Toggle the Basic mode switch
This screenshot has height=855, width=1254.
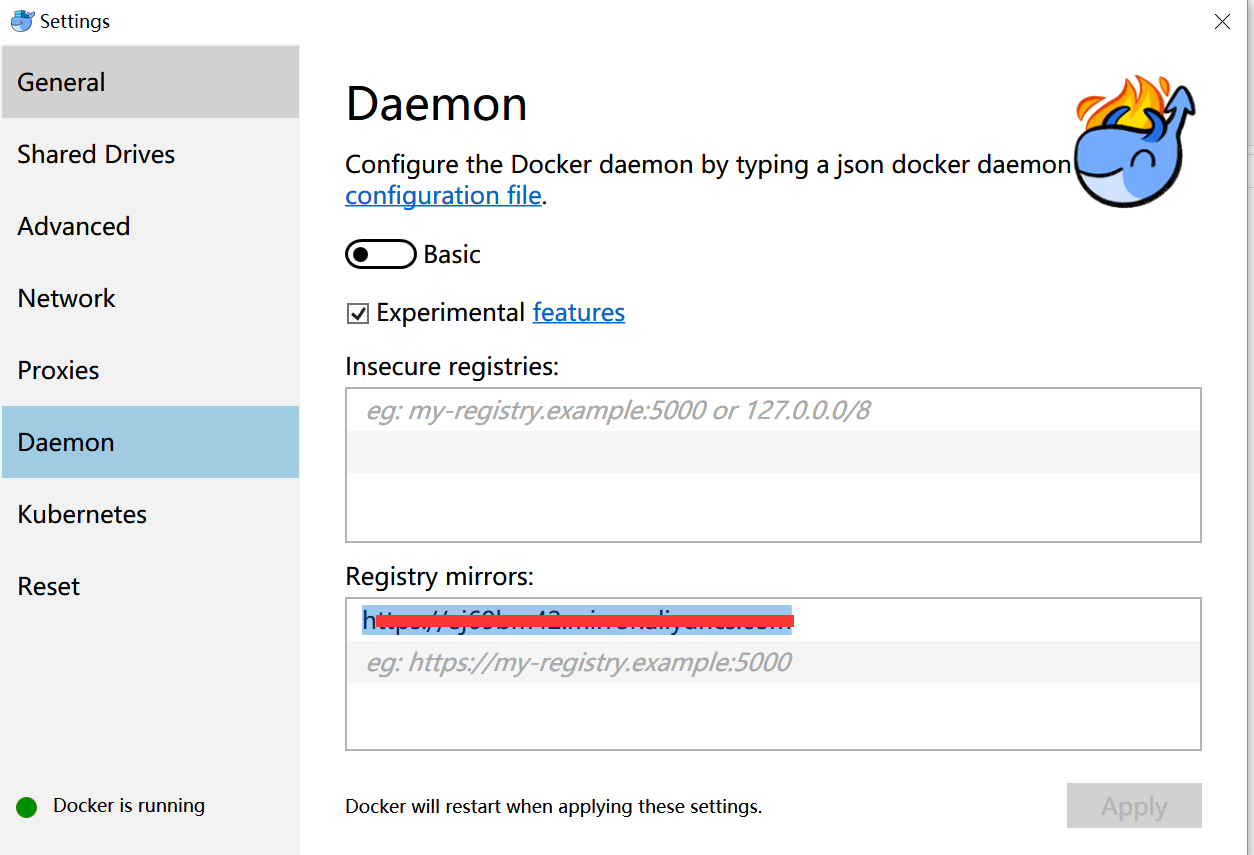point(380,255)
